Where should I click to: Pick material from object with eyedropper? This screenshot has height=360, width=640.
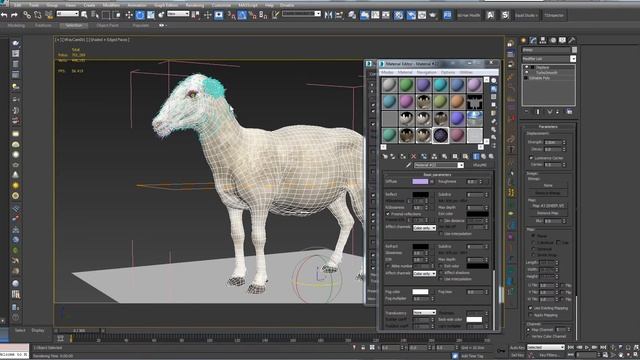(x=408, y=165)
